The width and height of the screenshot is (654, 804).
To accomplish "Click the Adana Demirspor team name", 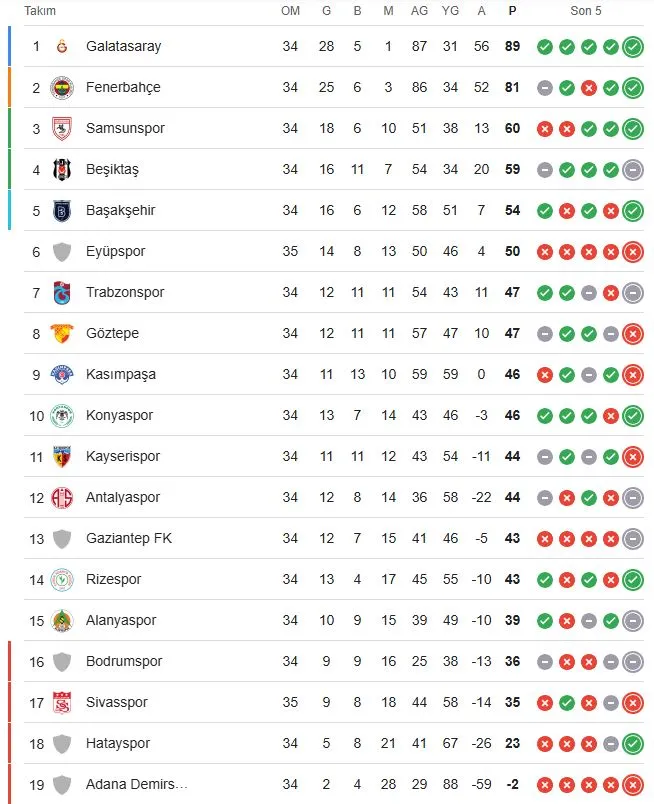I will [136, 785].
